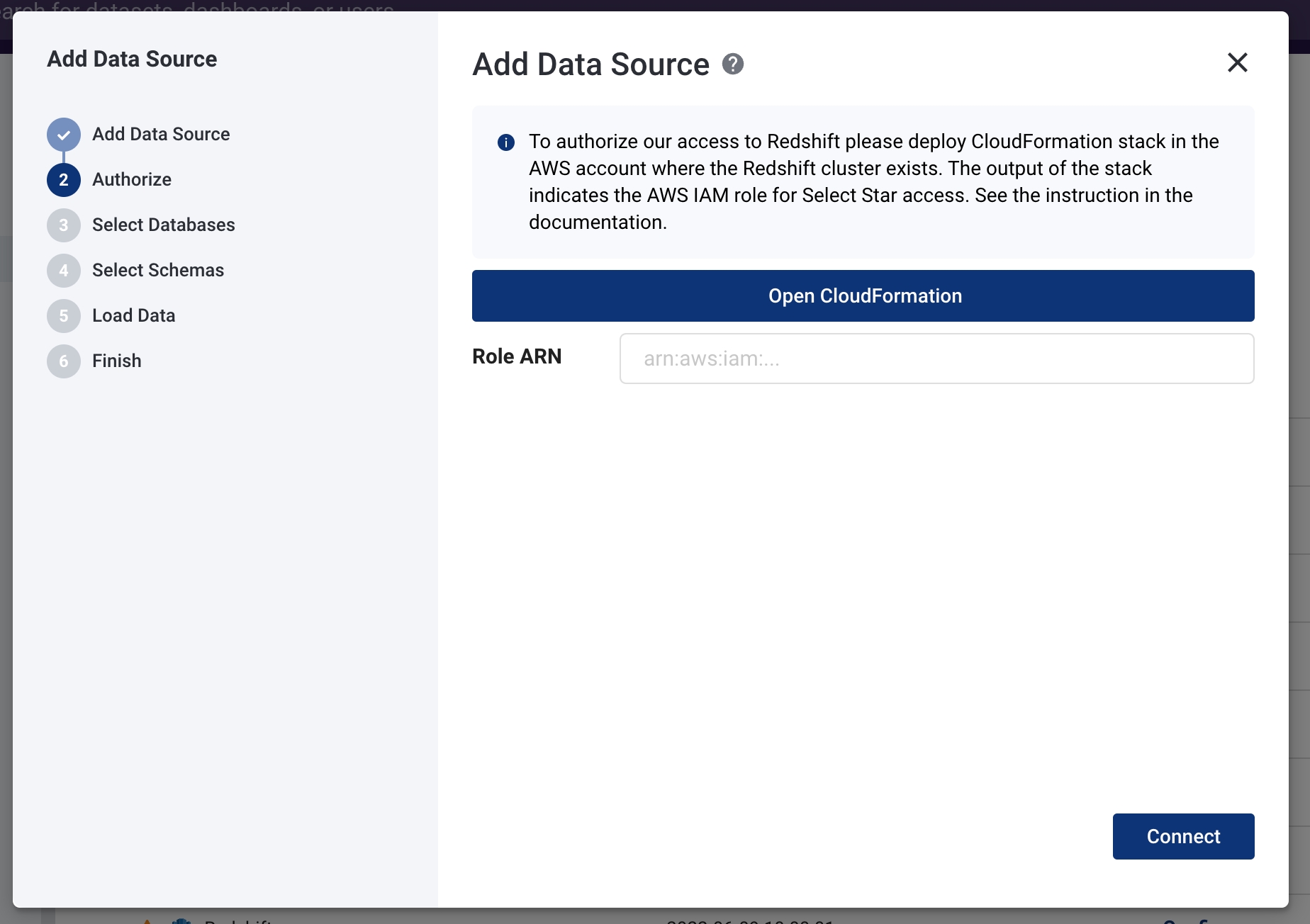Viewport: 1310px width, 924px height.
Task: Click the Role ARN label
Action: 517,356
